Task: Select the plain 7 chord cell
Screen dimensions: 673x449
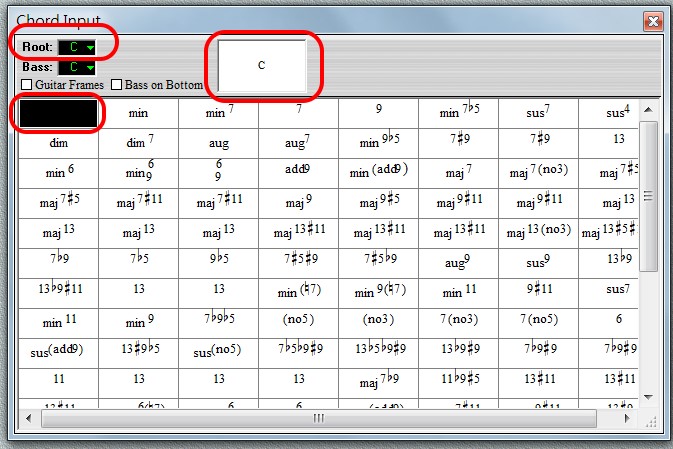Action: coord(299,113)
